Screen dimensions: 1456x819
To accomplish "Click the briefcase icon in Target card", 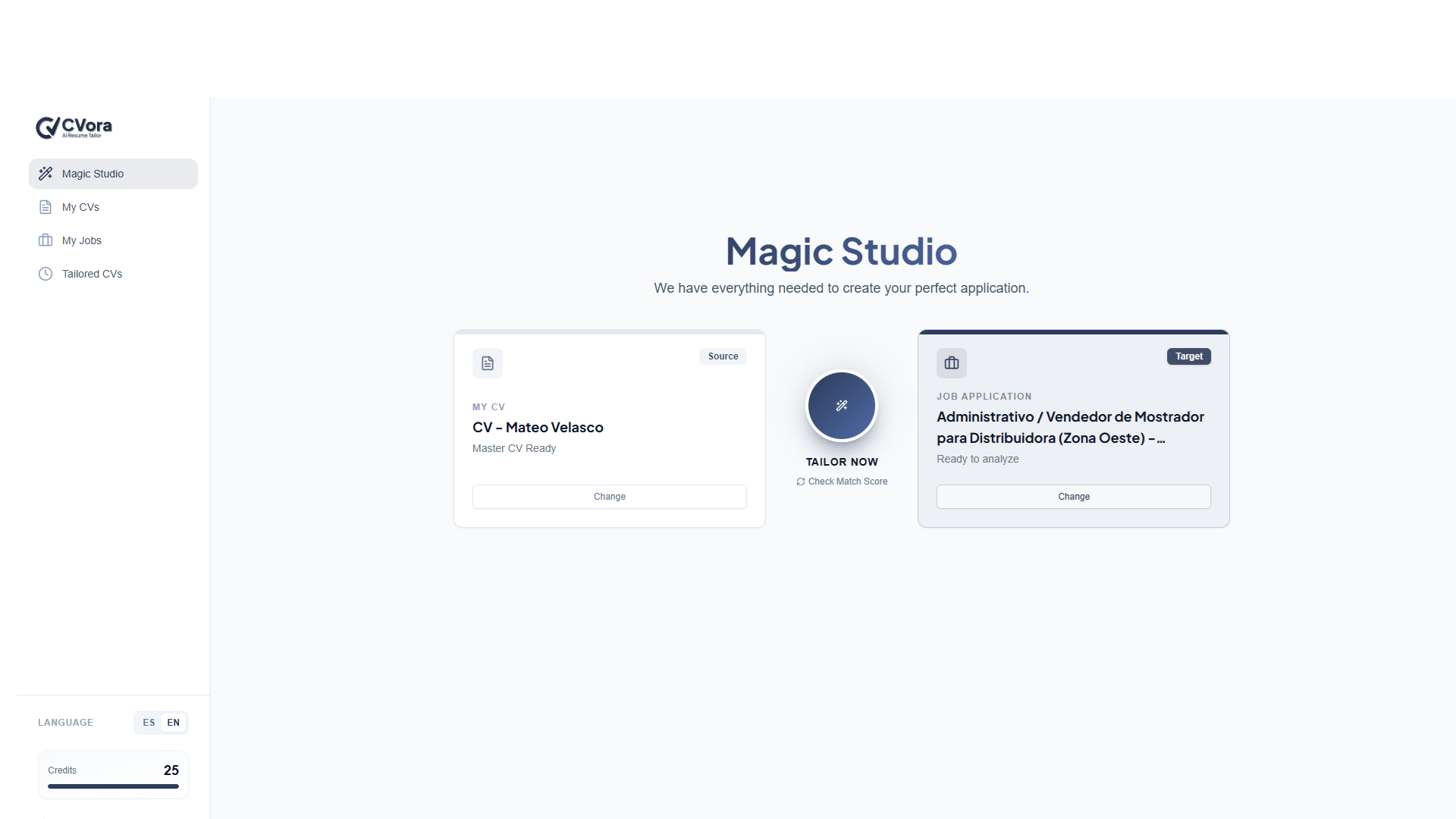I will 951,363.
